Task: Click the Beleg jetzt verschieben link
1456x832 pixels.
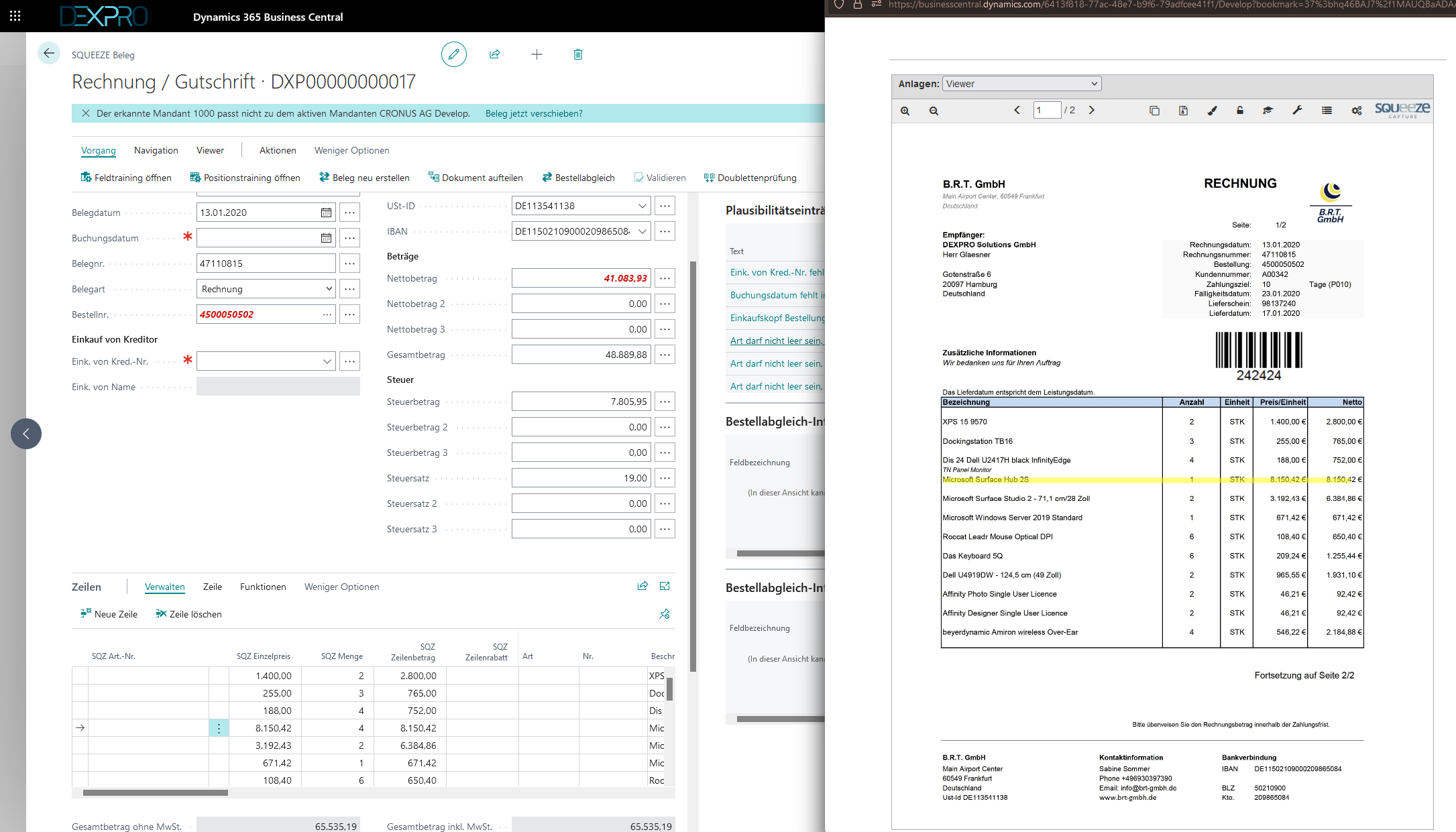Action: [534, 113]
